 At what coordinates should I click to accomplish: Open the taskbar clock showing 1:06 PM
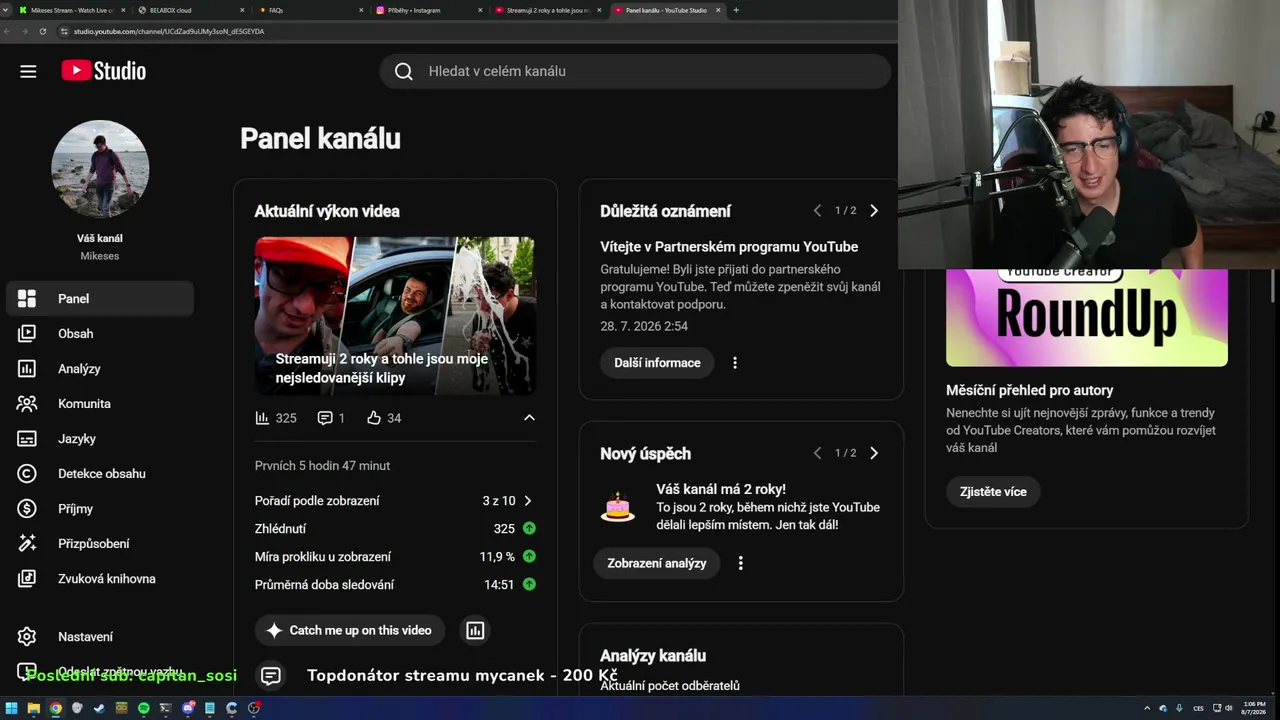click(x=1254, y=708)
